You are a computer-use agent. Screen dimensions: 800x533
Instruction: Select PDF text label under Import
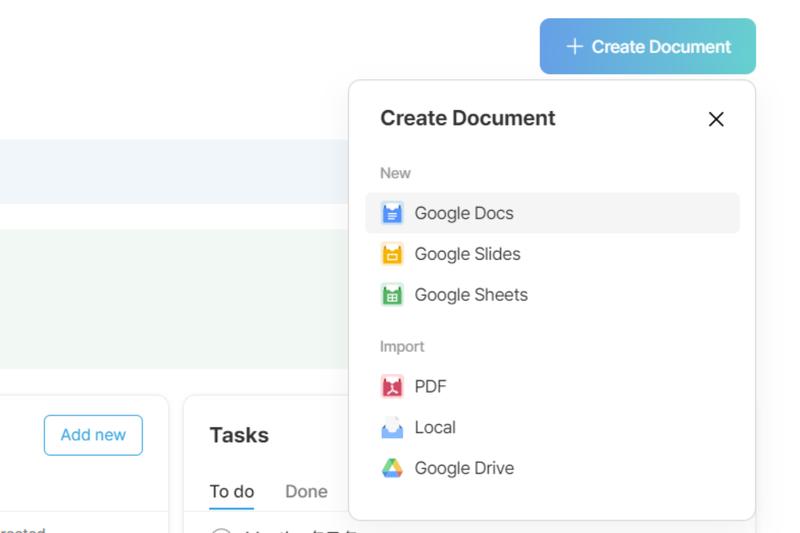tap(430, 387)
